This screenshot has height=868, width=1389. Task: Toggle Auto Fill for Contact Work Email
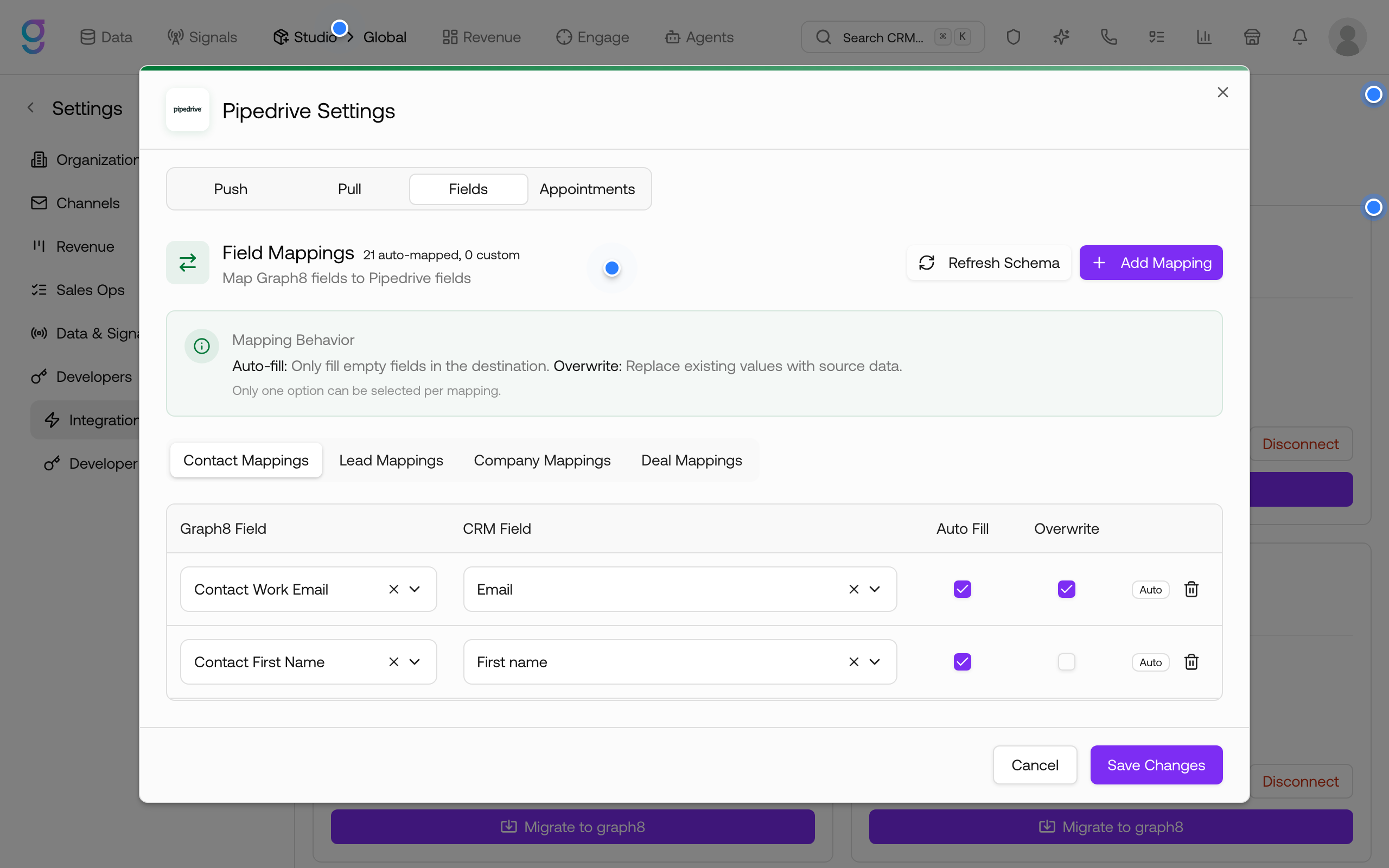pyautogui.click(x=963, y=589)
